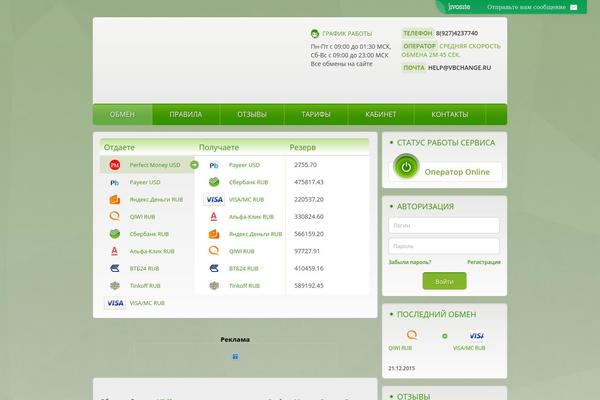
Task: Click the Payeer icon in the Получаете column
Action: click(x=214, y=165)
